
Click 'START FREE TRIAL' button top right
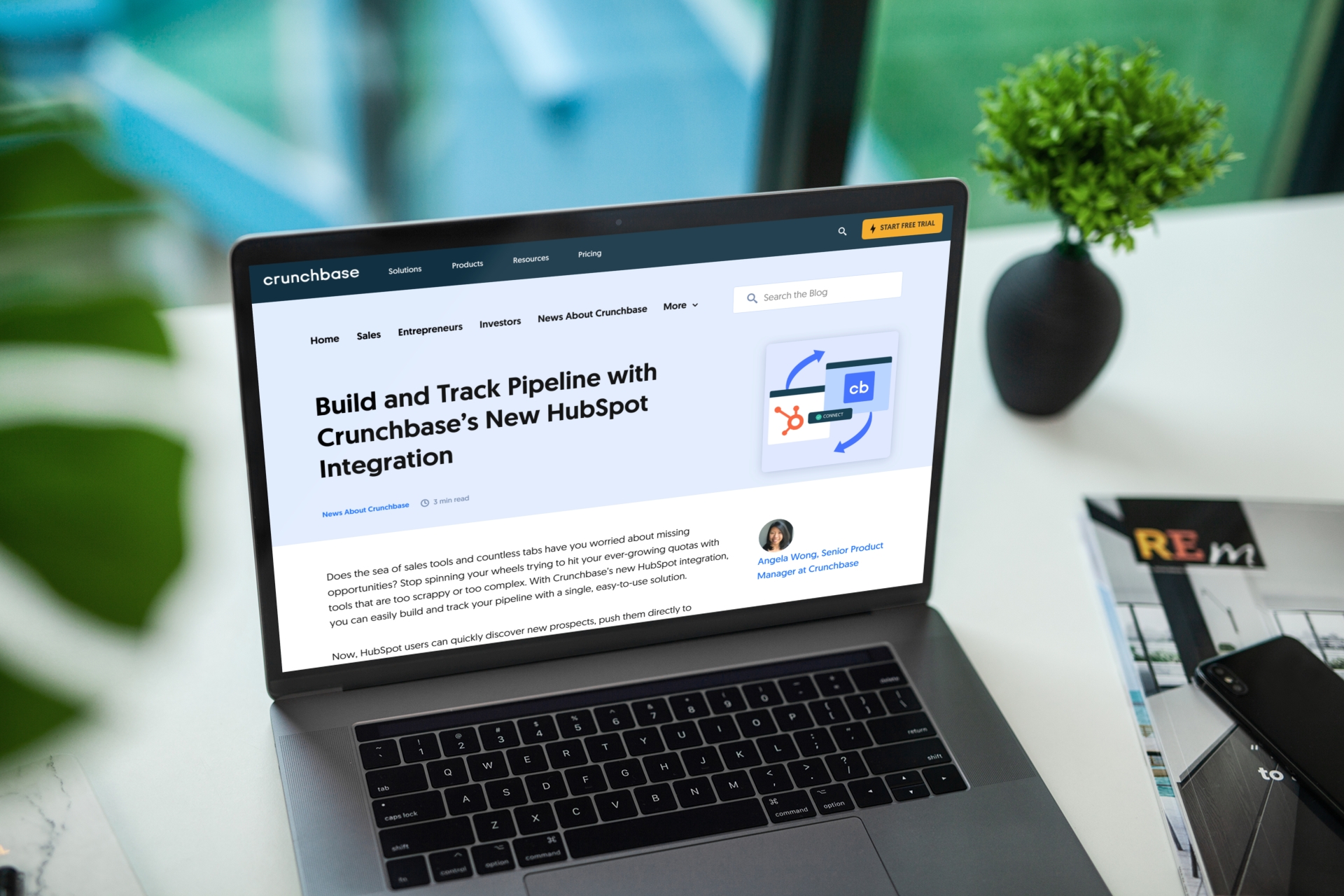tap(902, 228)
